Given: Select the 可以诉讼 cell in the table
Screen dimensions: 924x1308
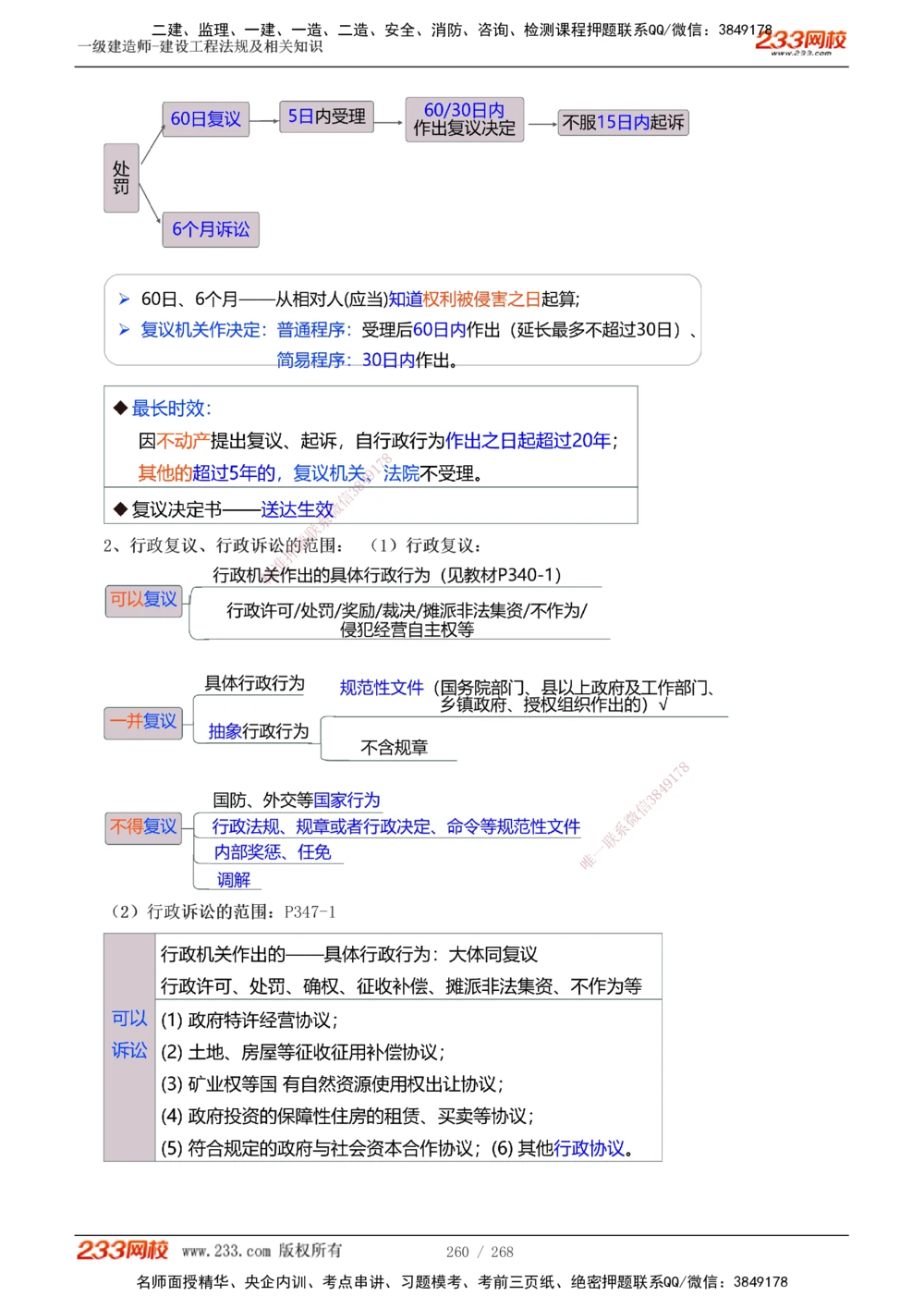Looking at the screenshot, I should (128, 1033).
